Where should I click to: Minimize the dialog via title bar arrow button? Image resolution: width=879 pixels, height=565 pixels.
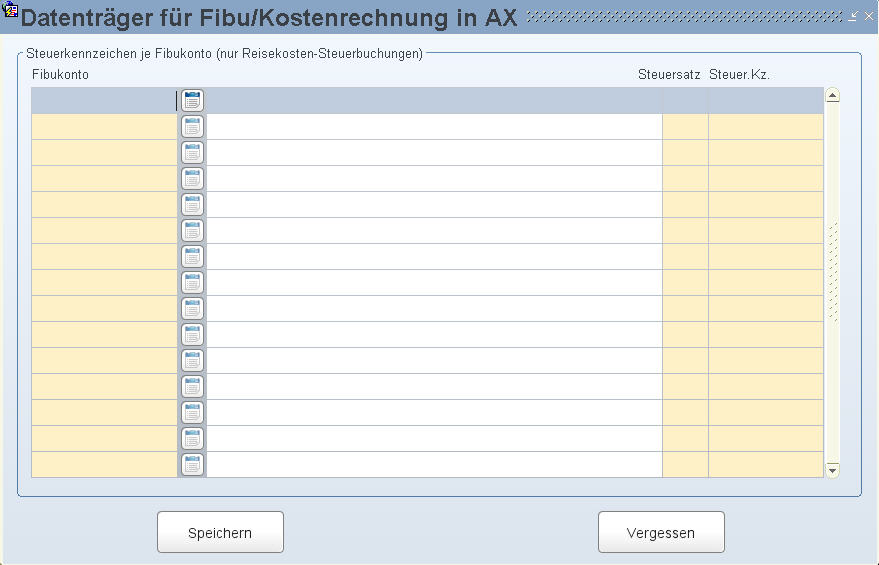853,16
